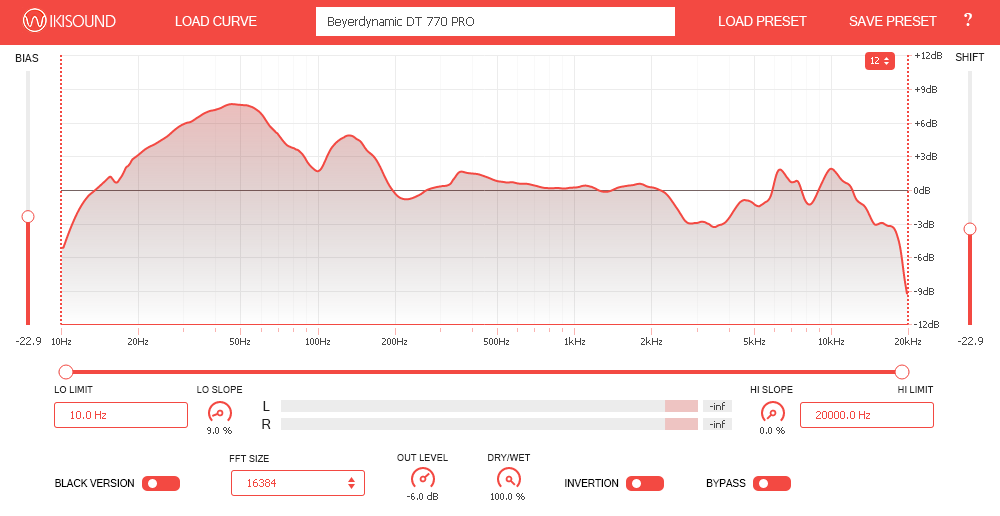Open the FFT SIZE 16384 dropdown

298,483
